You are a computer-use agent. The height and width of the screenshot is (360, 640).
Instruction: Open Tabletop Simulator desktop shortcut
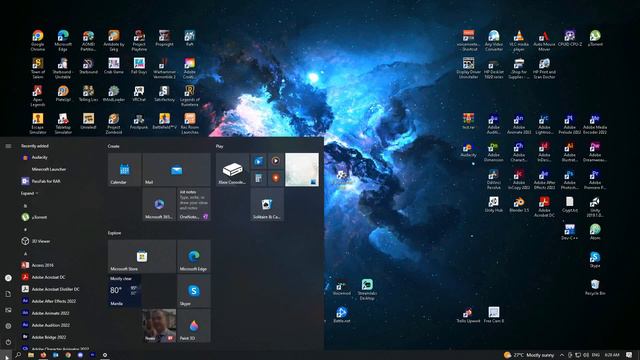point(63,124)
